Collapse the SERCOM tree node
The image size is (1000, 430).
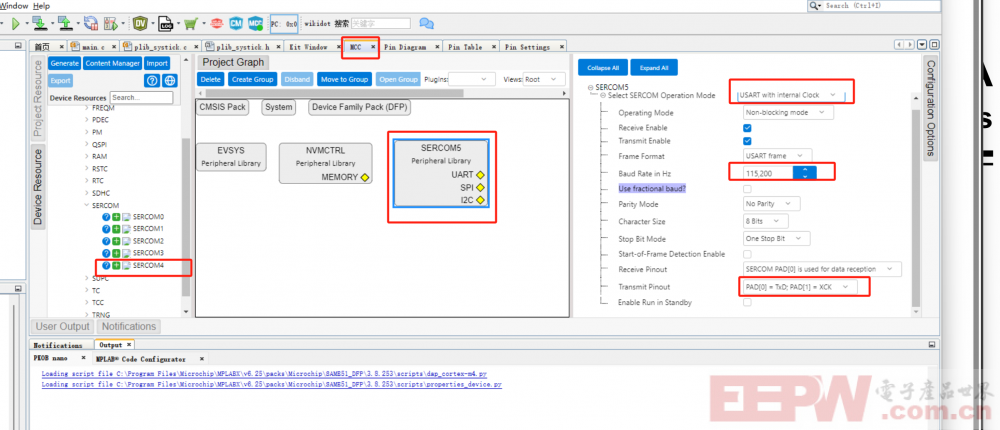[x=87, y=205]
